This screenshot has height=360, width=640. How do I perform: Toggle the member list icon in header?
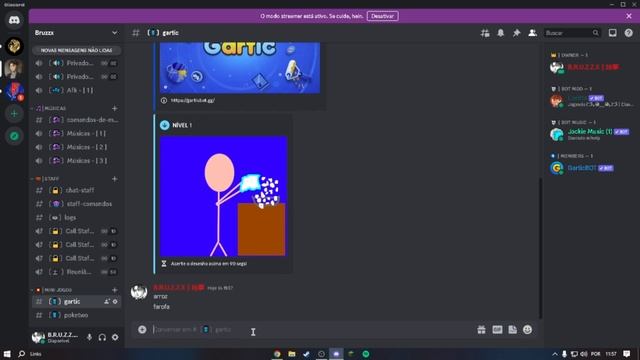click(x=532, y=33)
